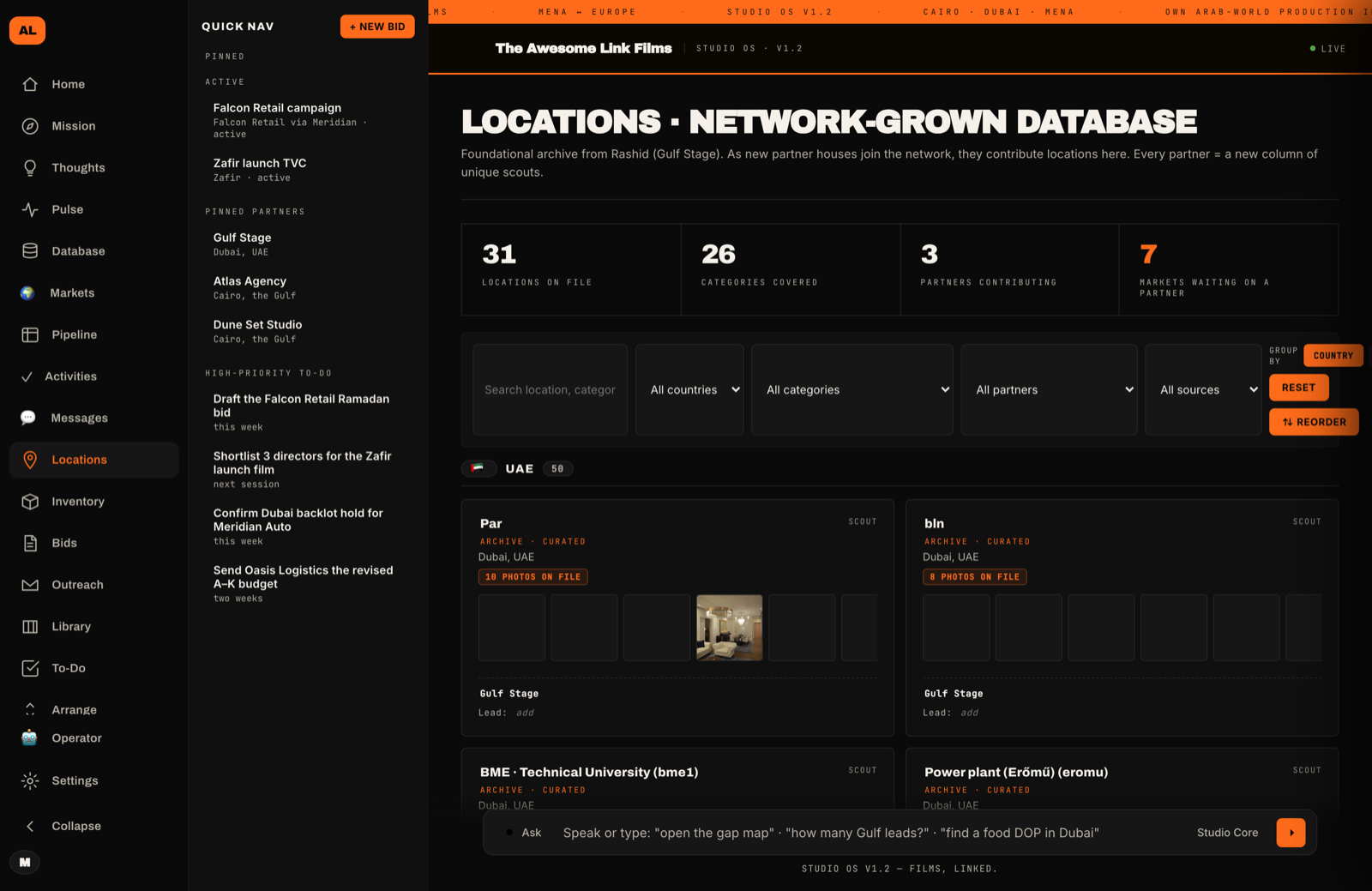1372x891 pixels.
Task: Click the Outreach envelope icon
Action: 30,585
